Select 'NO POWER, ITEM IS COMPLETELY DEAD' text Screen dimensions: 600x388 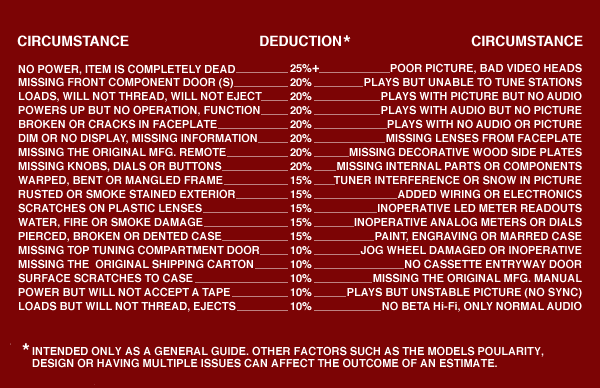click(x=127, y=69)
